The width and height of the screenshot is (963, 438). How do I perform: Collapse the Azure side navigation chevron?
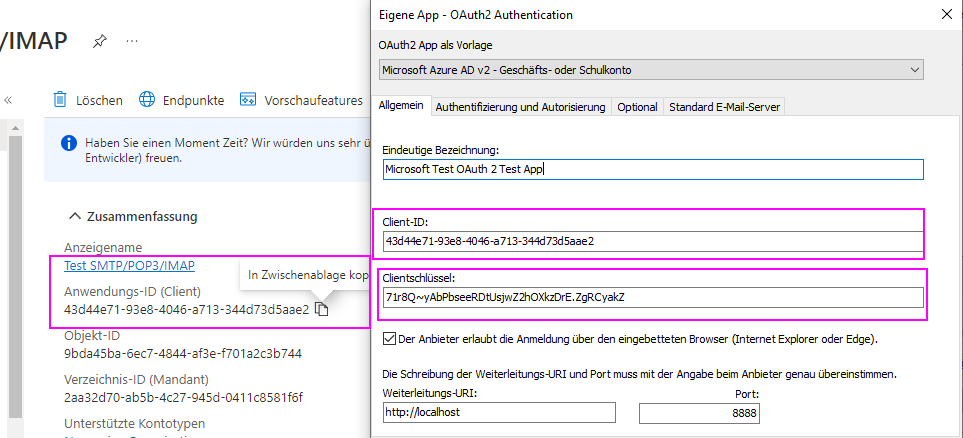tap(8, 100)
